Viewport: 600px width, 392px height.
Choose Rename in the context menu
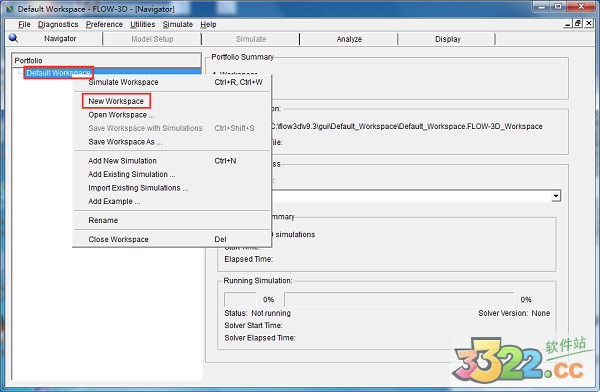tap(103, 220)
